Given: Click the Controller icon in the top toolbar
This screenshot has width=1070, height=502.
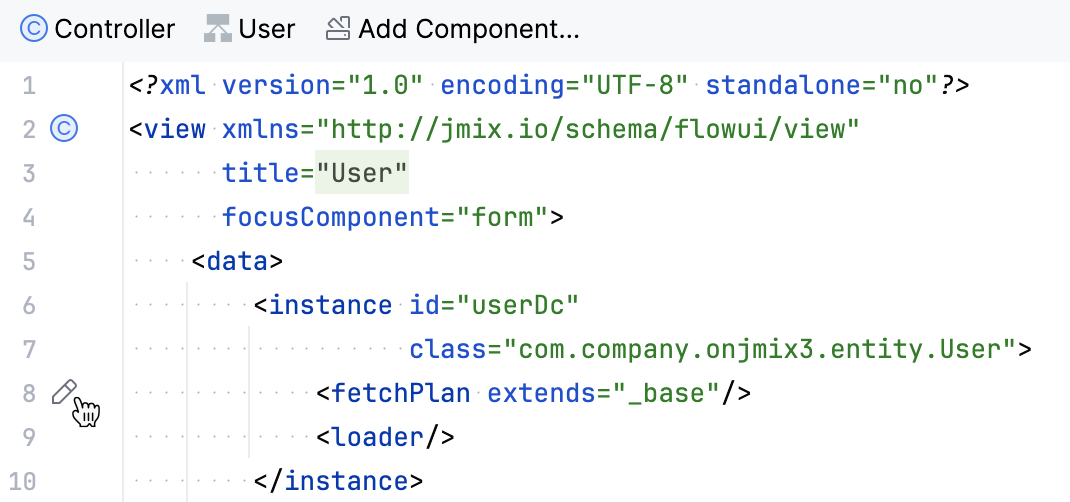Looking at the screenshot, I should [x=33, y=29].
